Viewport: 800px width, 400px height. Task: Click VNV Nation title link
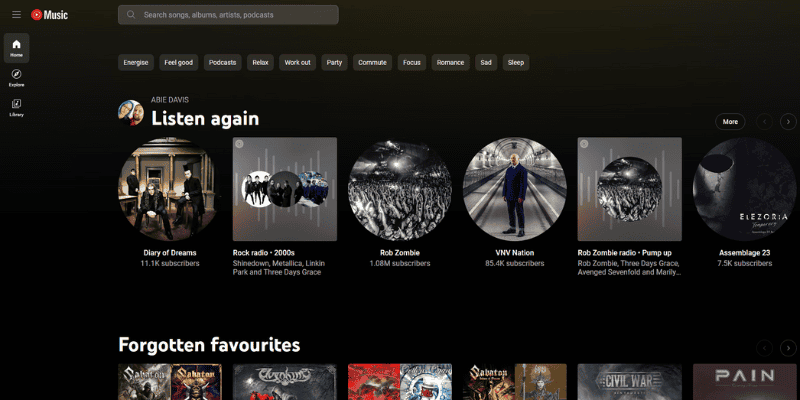tap(515, 253)
